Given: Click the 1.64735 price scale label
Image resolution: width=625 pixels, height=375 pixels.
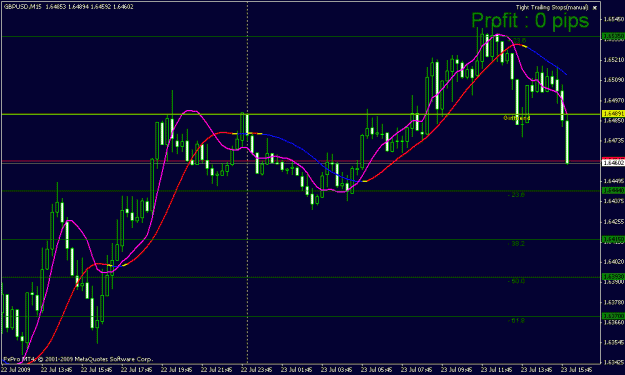Looking at the screenshot, I should [614, 140].
